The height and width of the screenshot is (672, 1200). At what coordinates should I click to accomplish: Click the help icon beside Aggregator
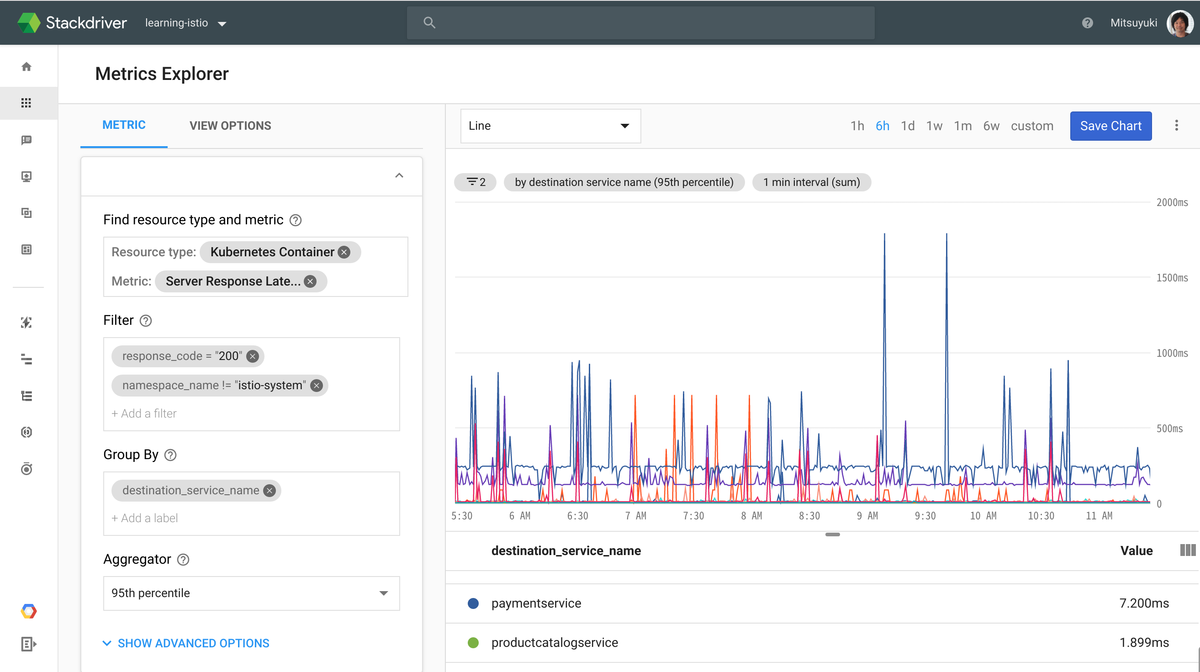point(183,560)
